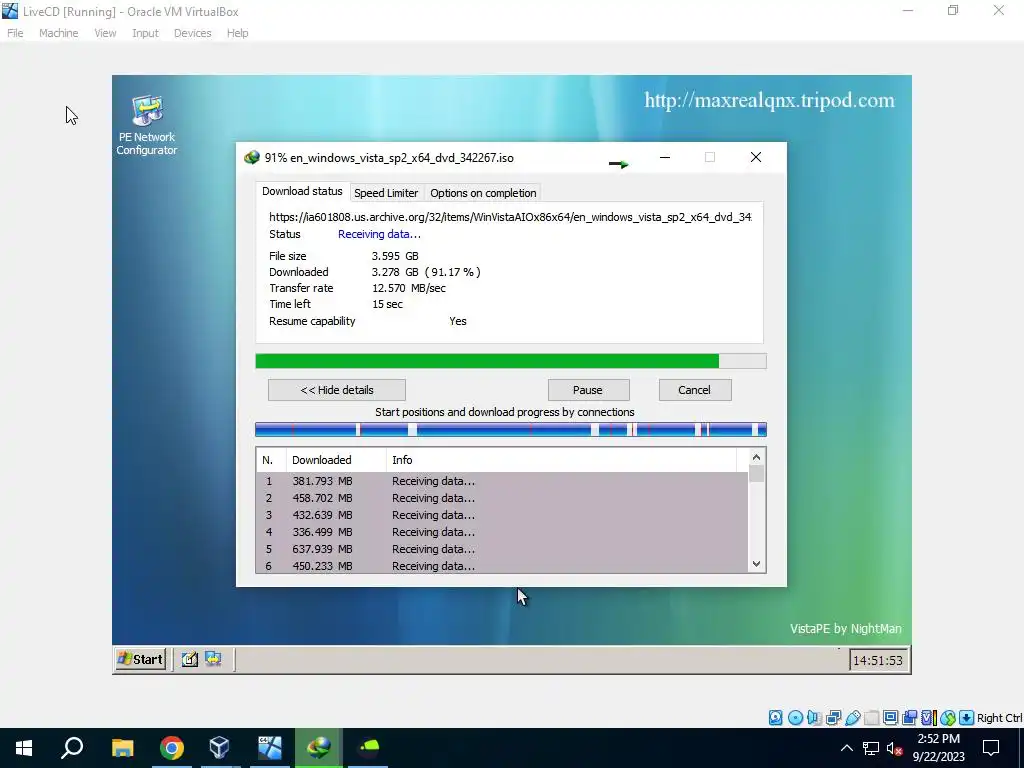Open the Windows Start menu on host taskbar
This screenshot has height=768, width=1024.
[24, 748]
